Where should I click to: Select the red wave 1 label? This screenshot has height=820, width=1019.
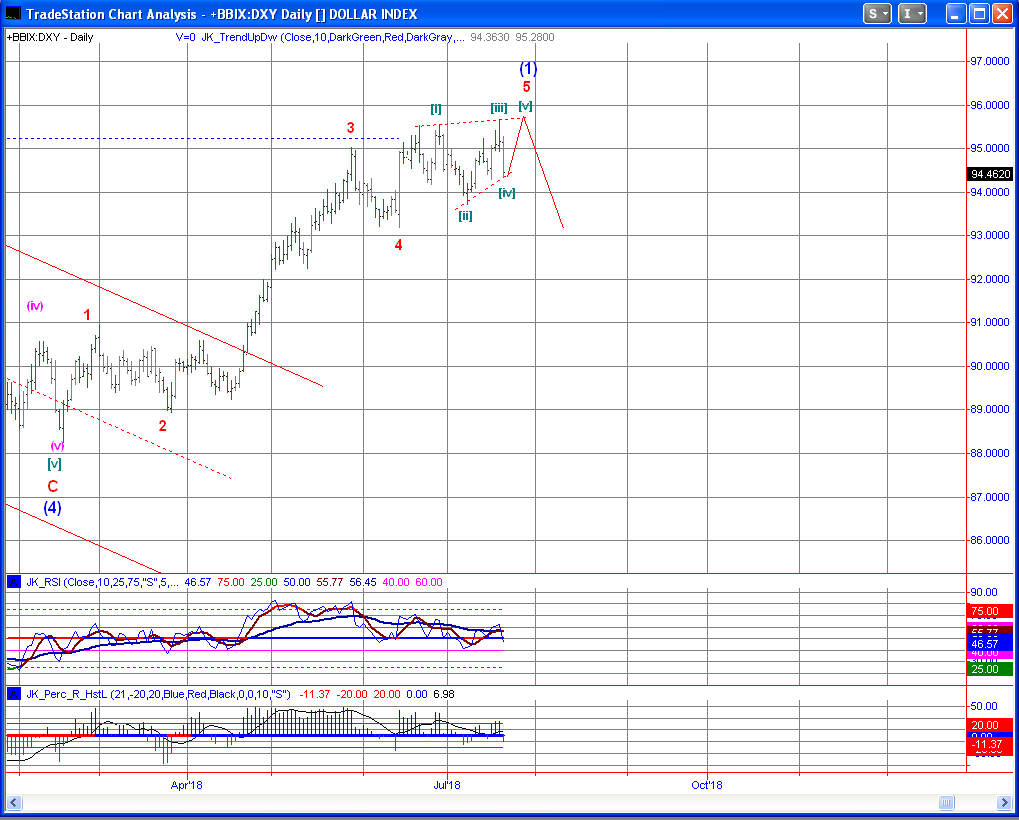click(87, 315)
